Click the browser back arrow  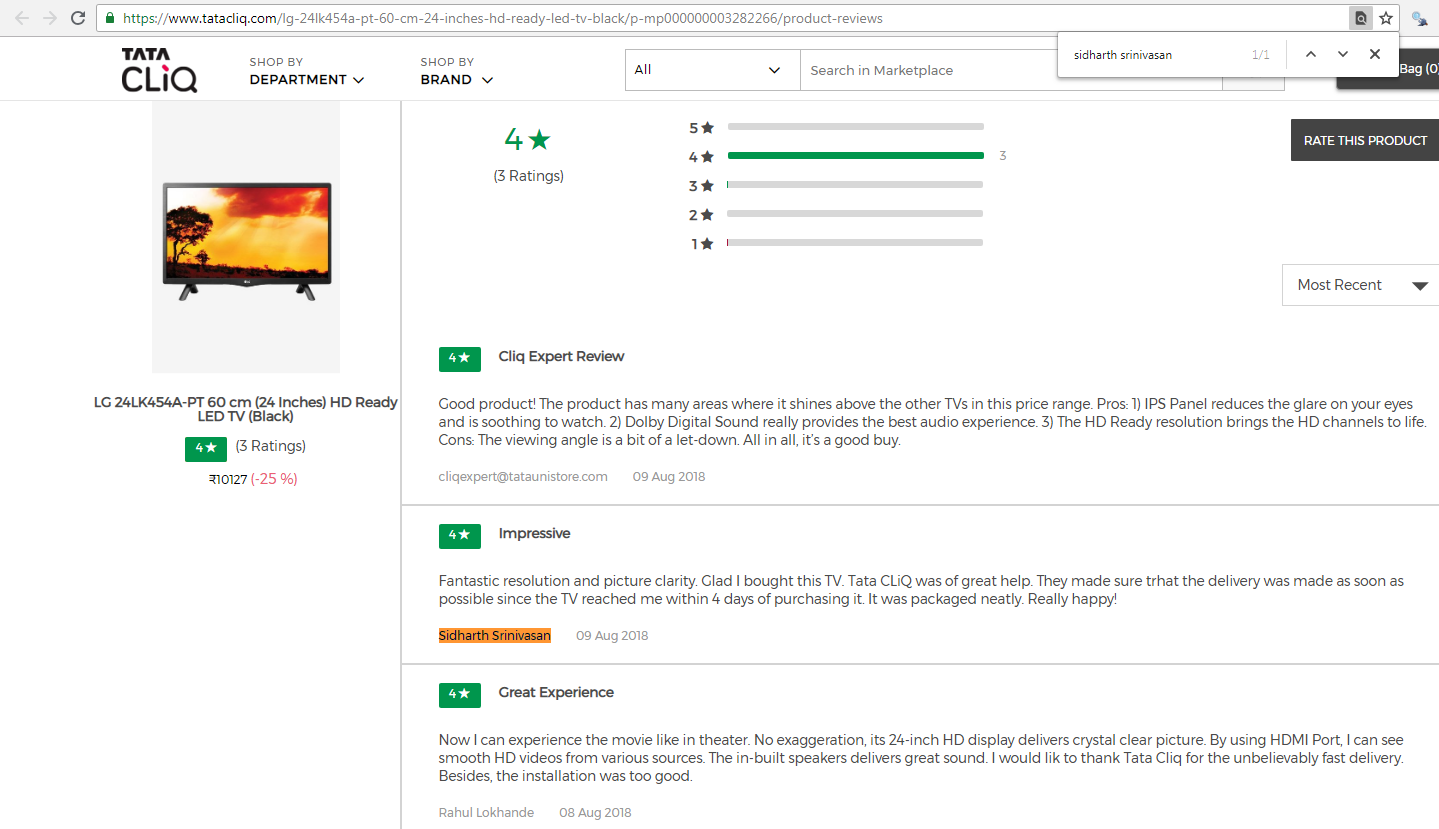tap(22, 18)
